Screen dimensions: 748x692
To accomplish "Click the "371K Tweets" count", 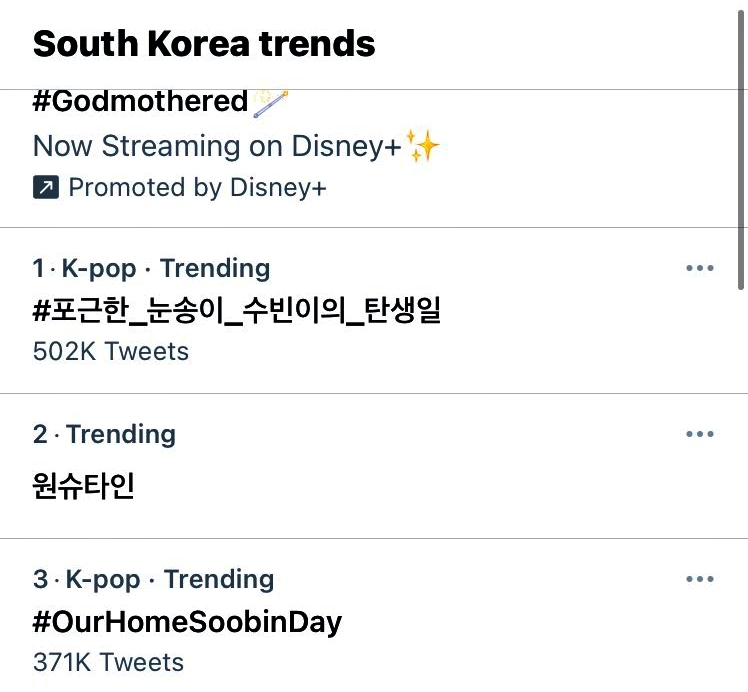I will 108,662.
